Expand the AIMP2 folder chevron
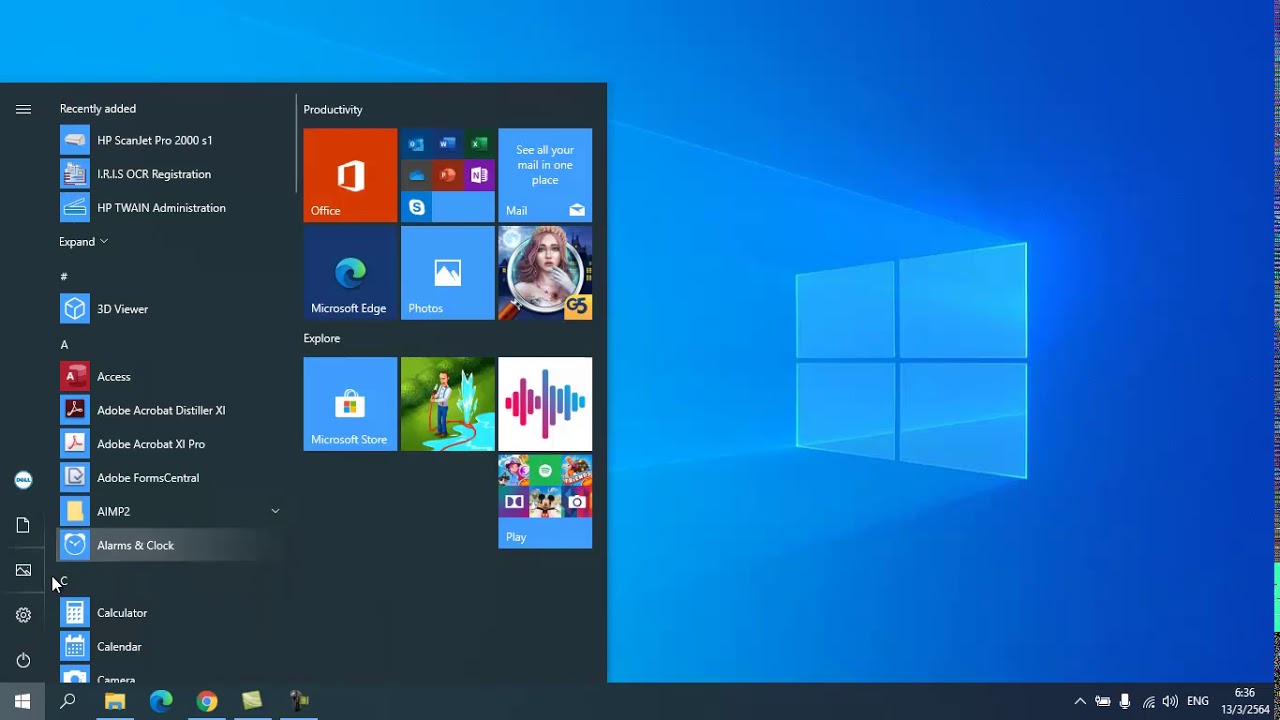This screenshot has width=1280, height=720. [275, 511]
